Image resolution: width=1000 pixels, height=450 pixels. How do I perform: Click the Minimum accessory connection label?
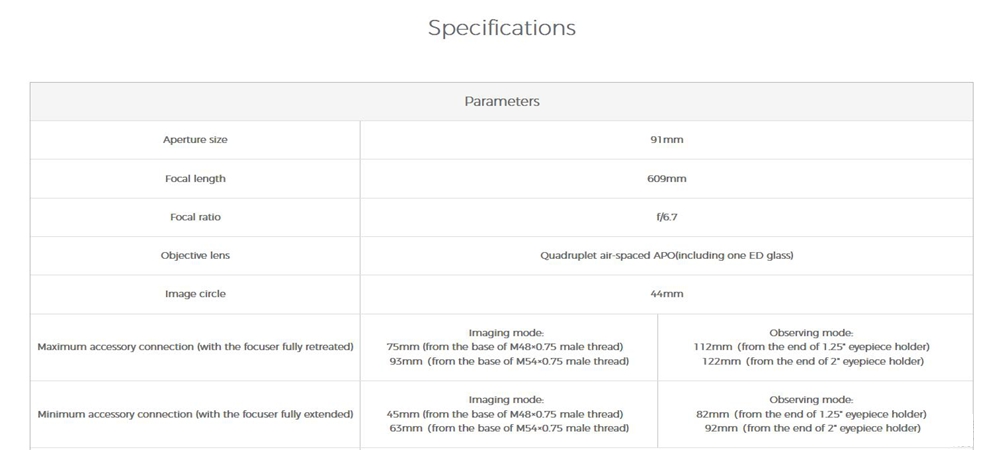pyautogui.click(x=195, y=414)
